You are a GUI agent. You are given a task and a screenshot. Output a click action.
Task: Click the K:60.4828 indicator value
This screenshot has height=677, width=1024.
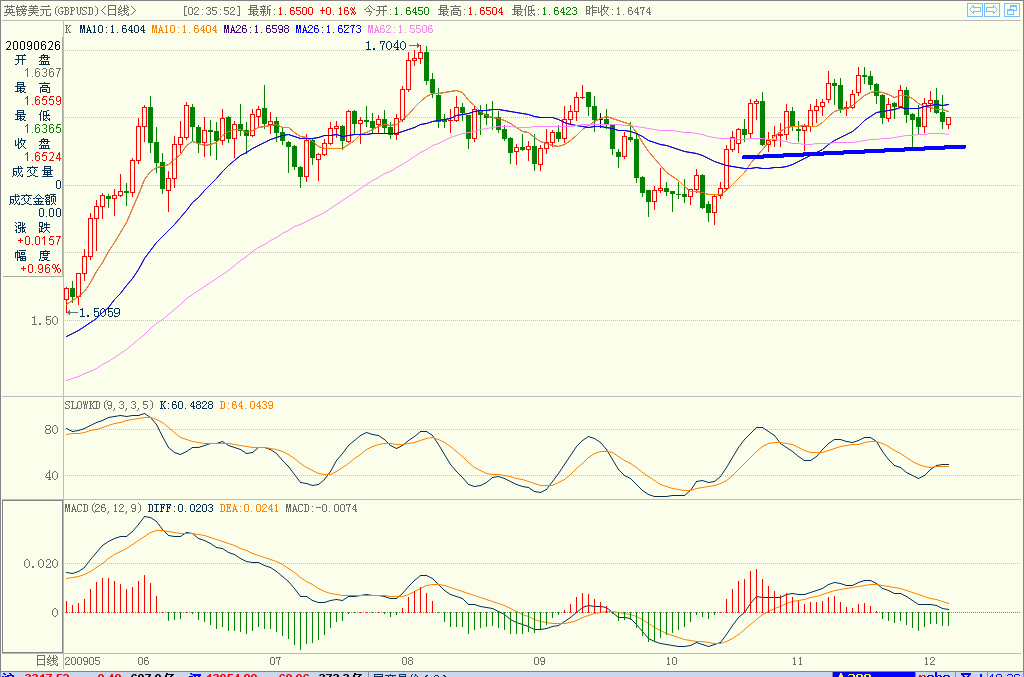tap(186, 405)
